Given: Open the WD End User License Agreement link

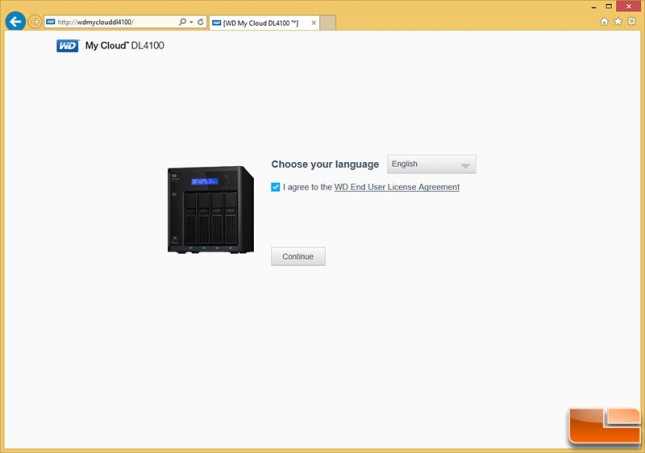Looking at the screenshot, I should (397, 187).
